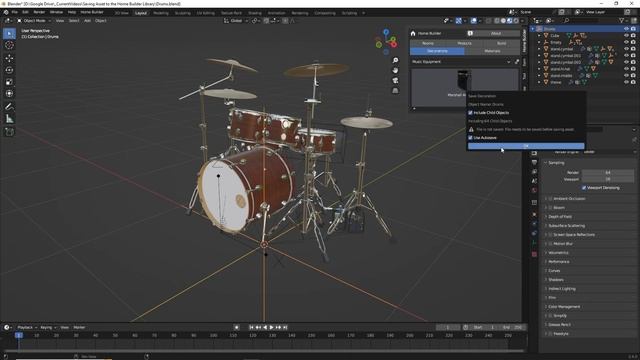Screen dimensions: 640x360
Task: Click the viewport pan hand icon
Action: point(395,70)
